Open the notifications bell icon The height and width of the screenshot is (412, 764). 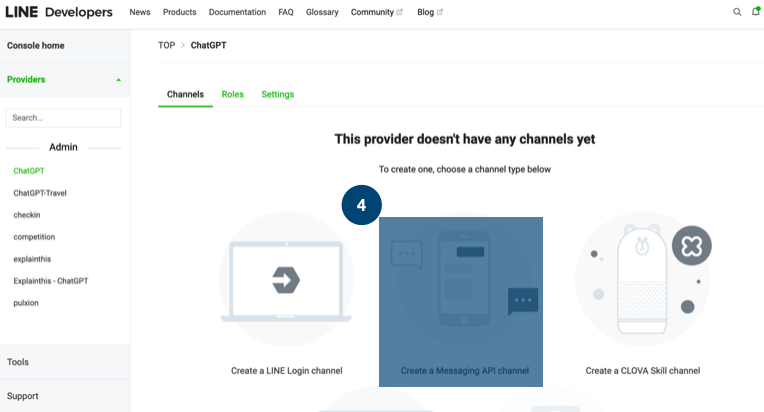756,11
